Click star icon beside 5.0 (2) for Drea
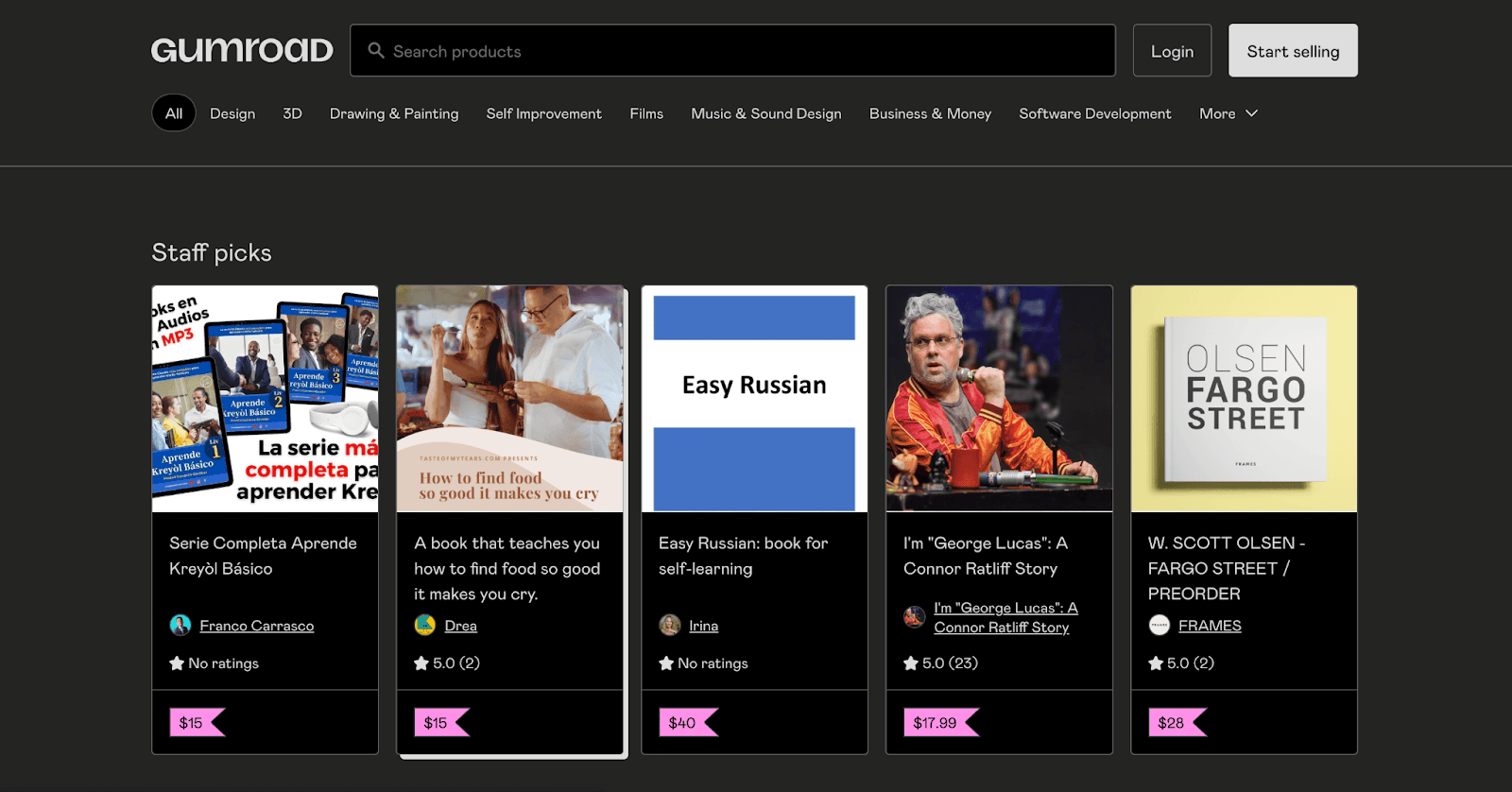Viewport: 1512px width, 792px height. pos(421,663)
